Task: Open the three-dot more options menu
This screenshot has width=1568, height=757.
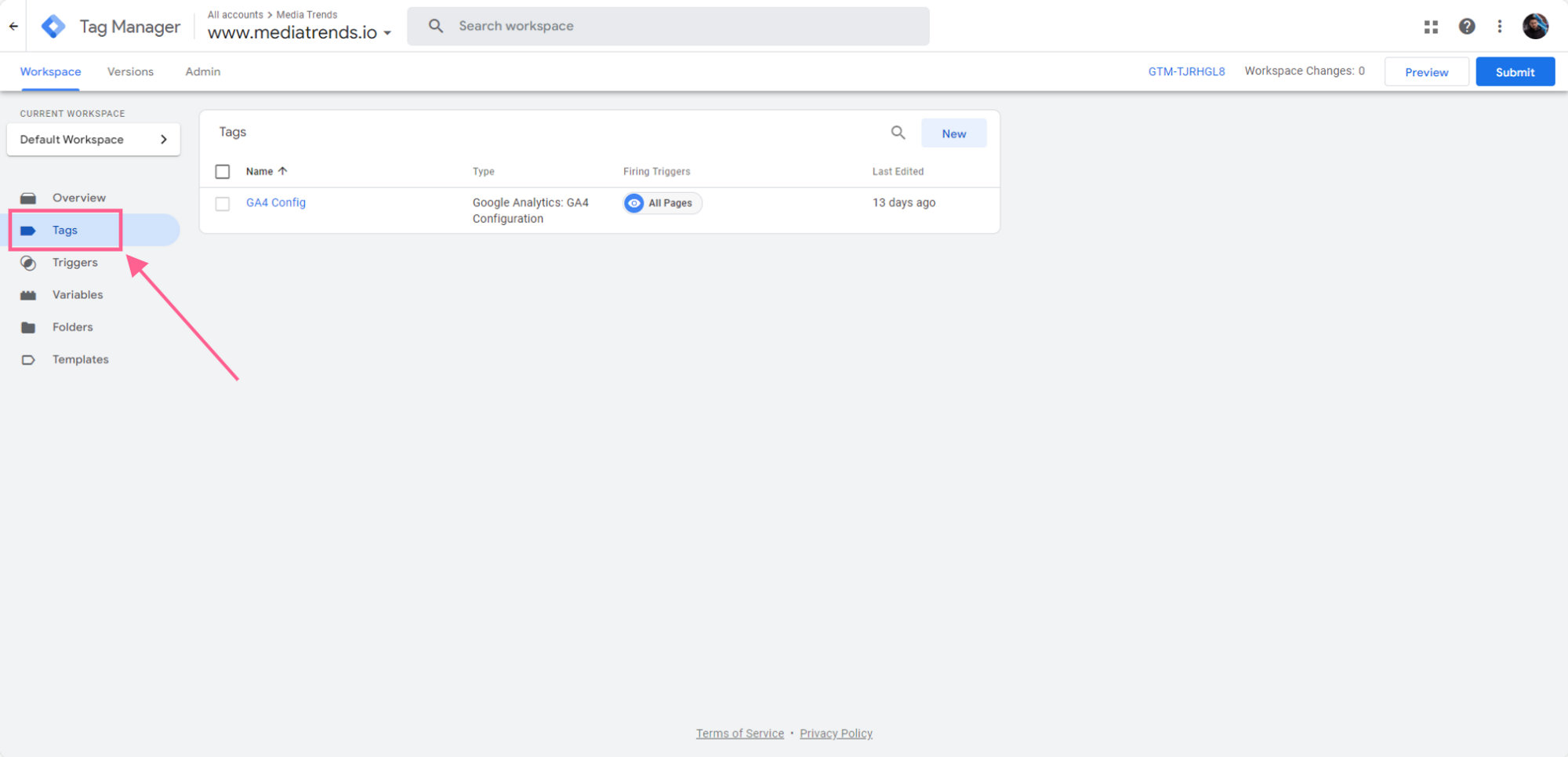Action: coord(1500,27)
